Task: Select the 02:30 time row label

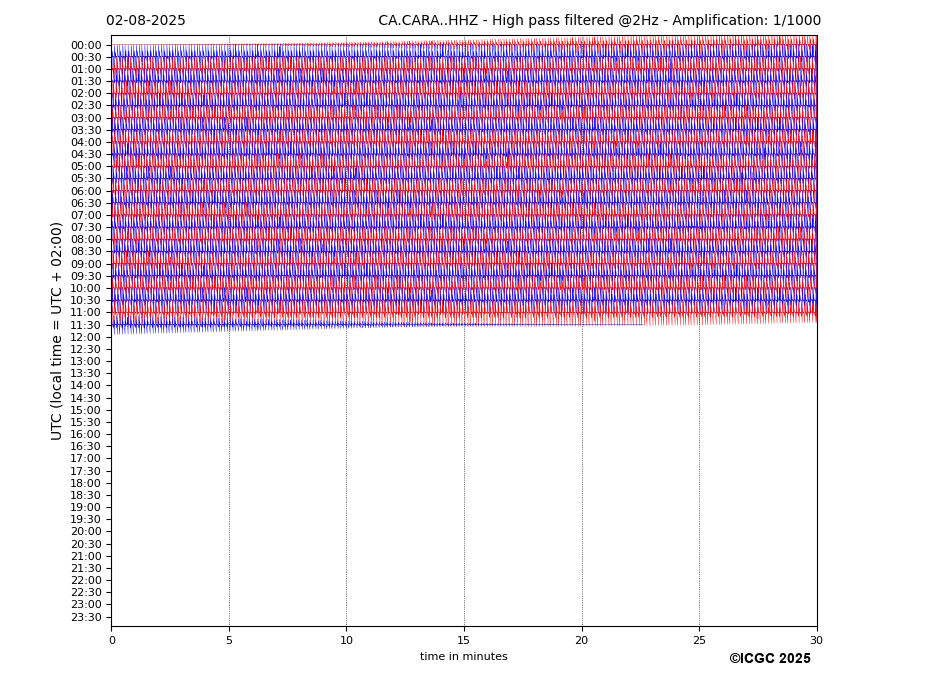Action: [x=86, y=106]
